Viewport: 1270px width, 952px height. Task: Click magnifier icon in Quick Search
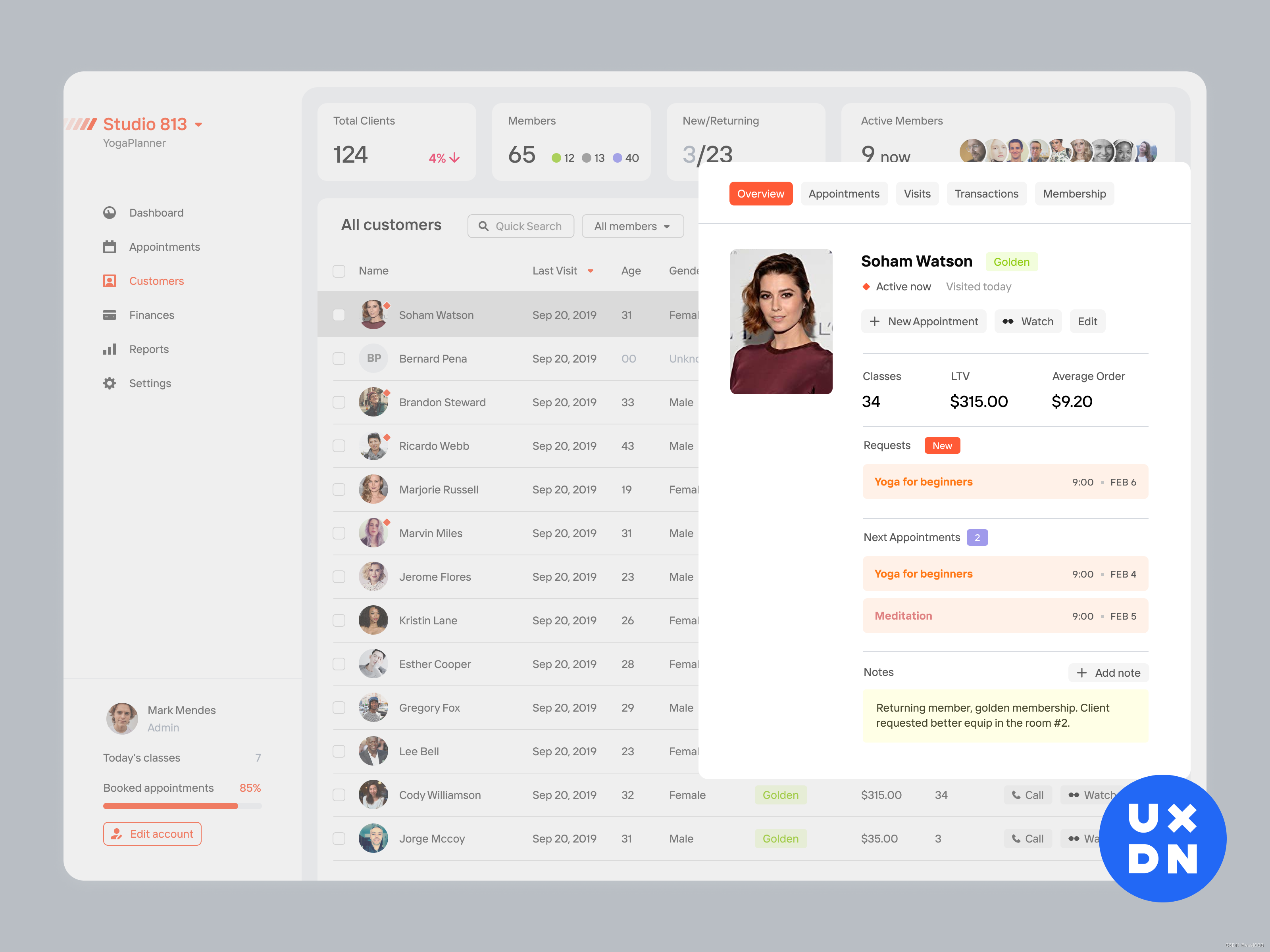(483, 226)
